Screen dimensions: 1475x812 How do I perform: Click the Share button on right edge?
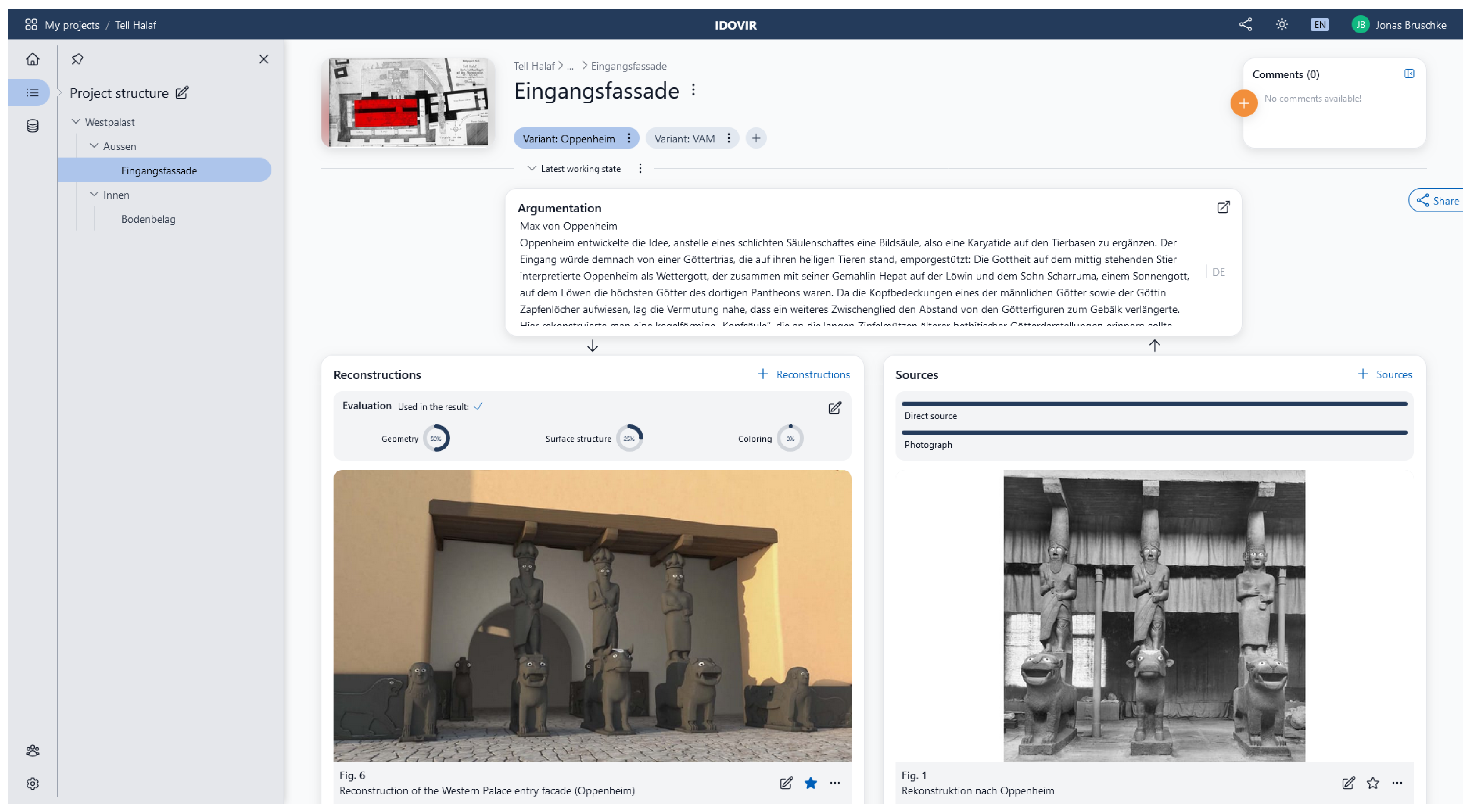pyautogui.click(x=1437, y=201)
